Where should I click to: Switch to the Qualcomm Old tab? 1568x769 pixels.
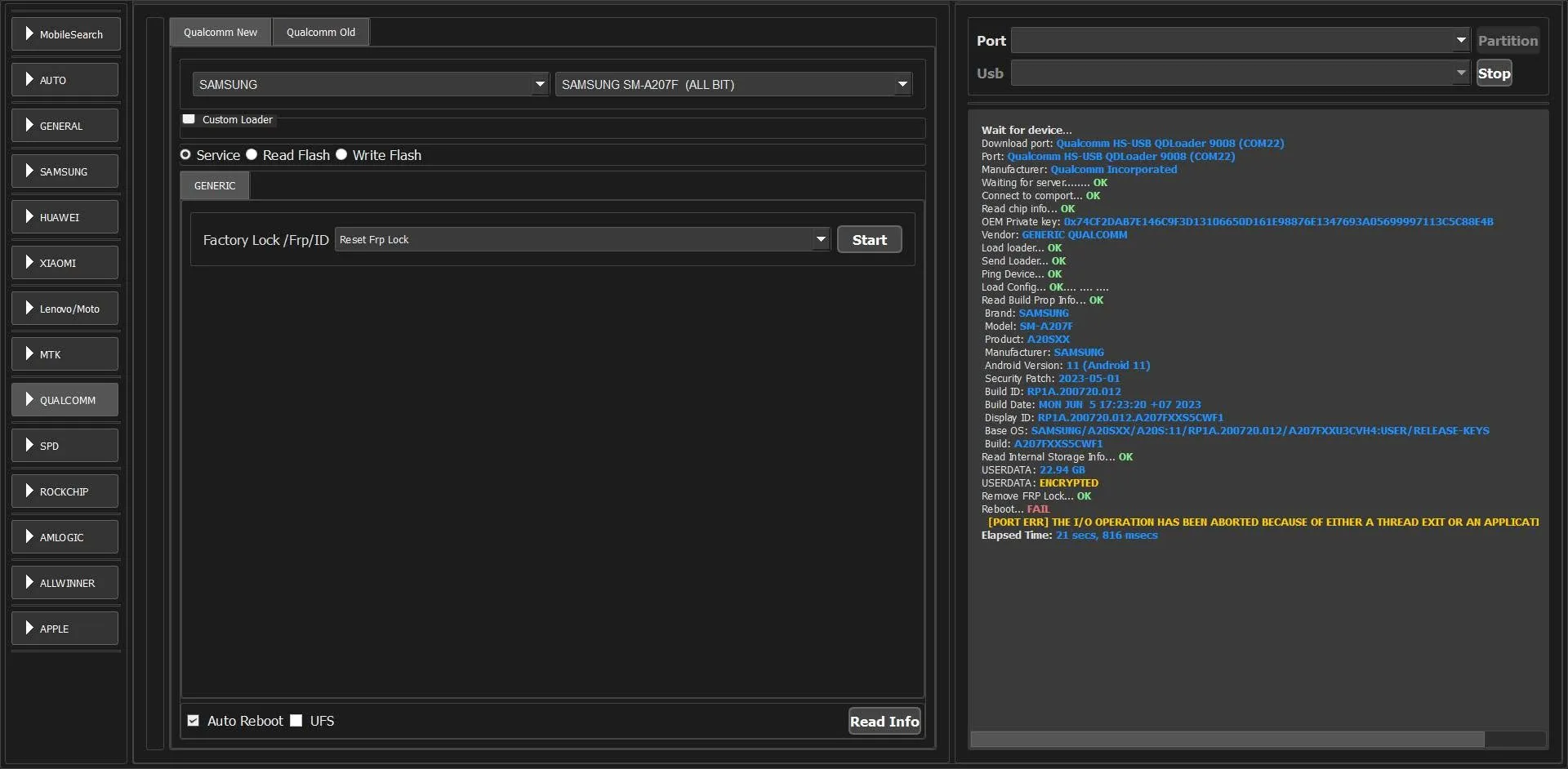[321, 33]
